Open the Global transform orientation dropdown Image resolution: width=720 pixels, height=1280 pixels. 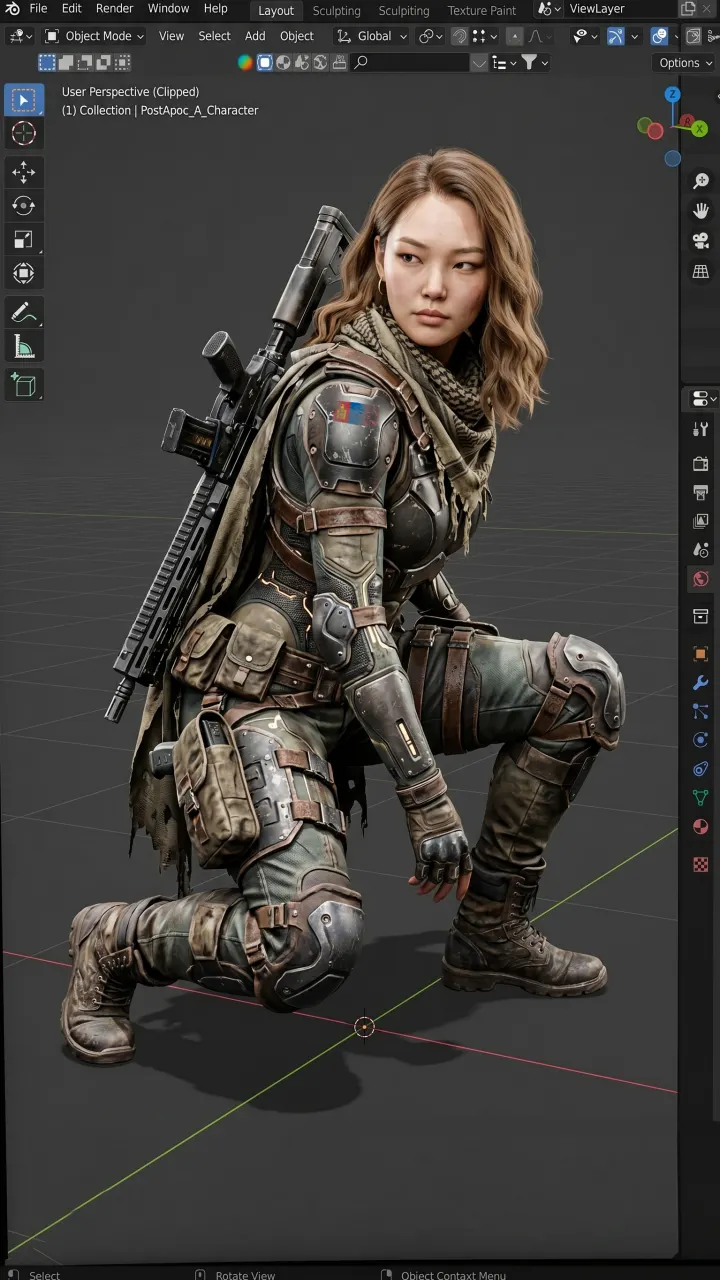pyautogui.click(x=371, y=36)
